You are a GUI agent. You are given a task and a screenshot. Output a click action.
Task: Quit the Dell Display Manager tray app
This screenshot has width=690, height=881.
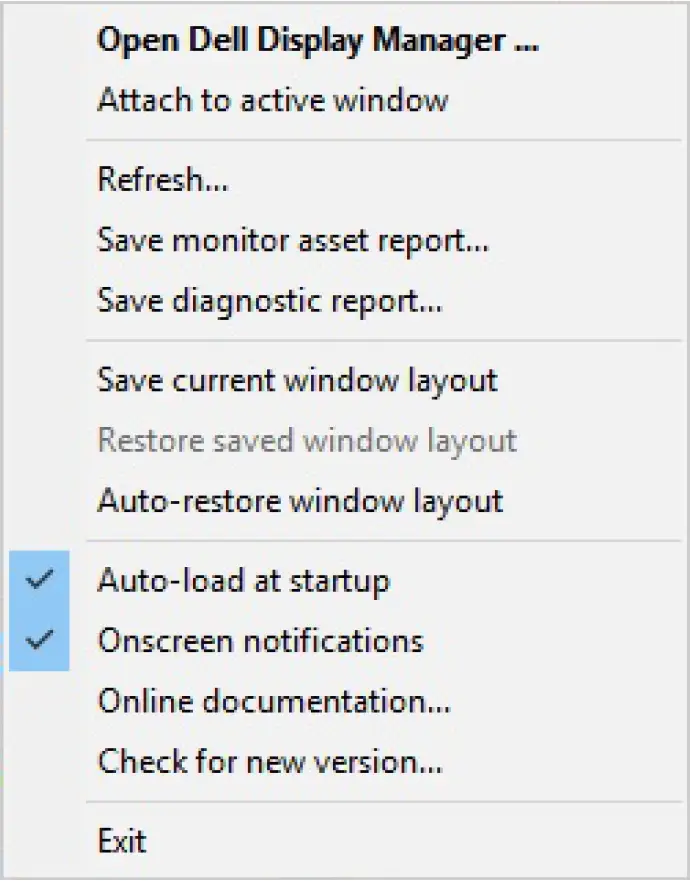click(122, 841)
